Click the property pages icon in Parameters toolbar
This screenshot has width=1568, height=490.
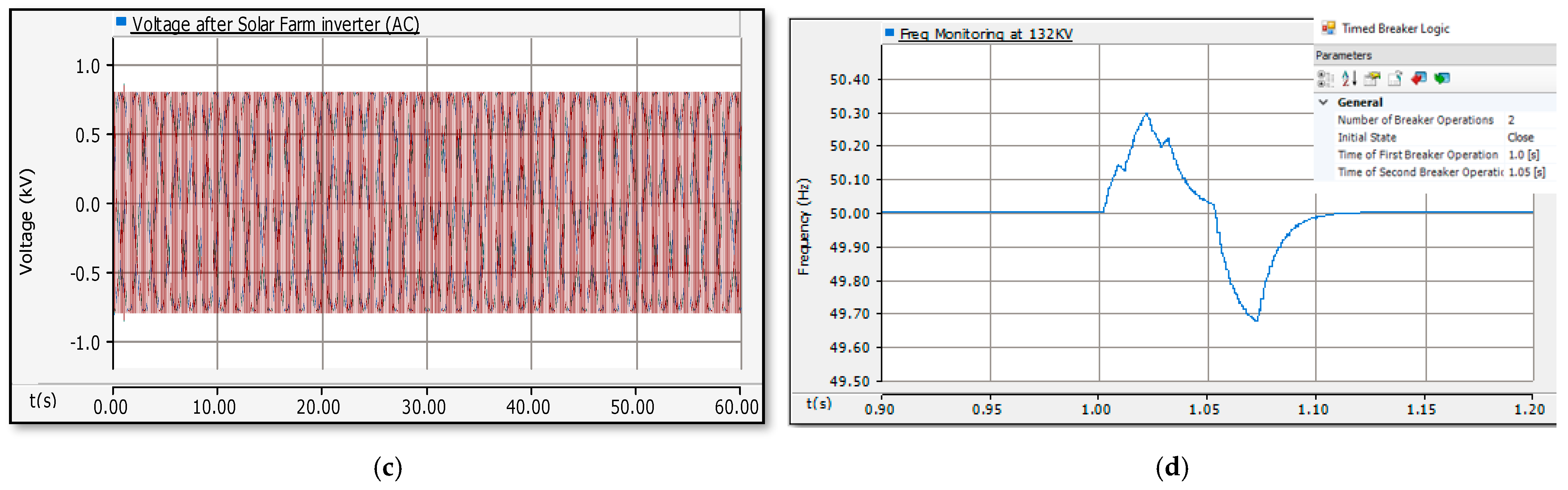pyautogui.click(x=1372, y=78)
